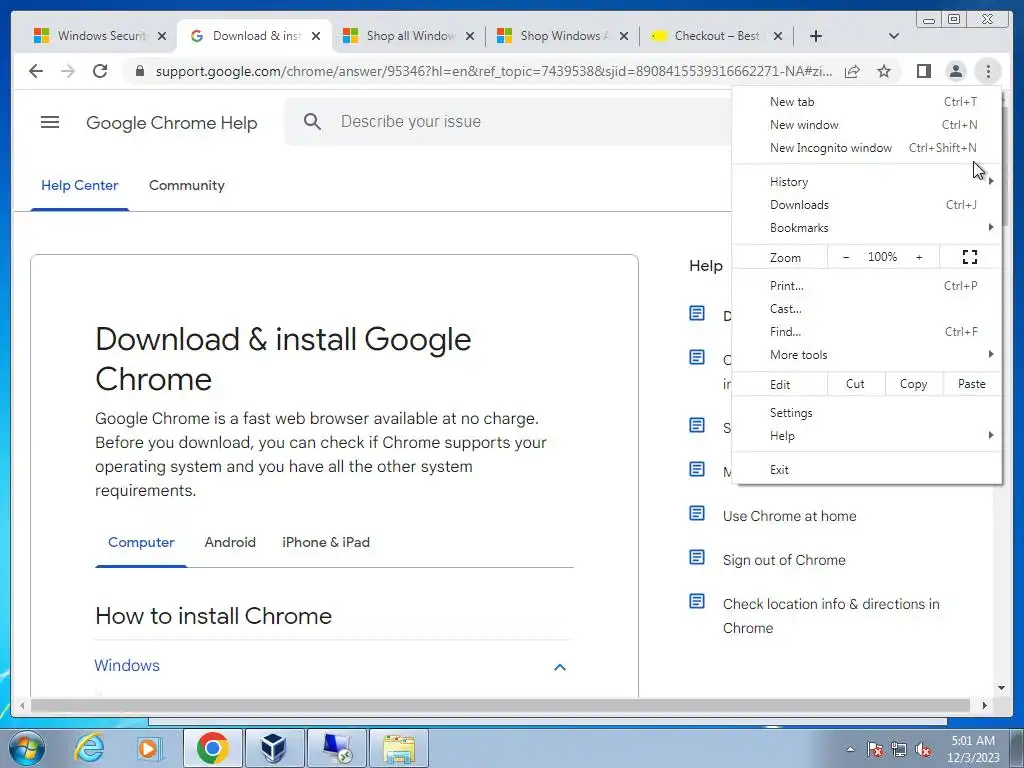1024x768 pixels.
Task: Reload the current page
Action: point(100,71)
